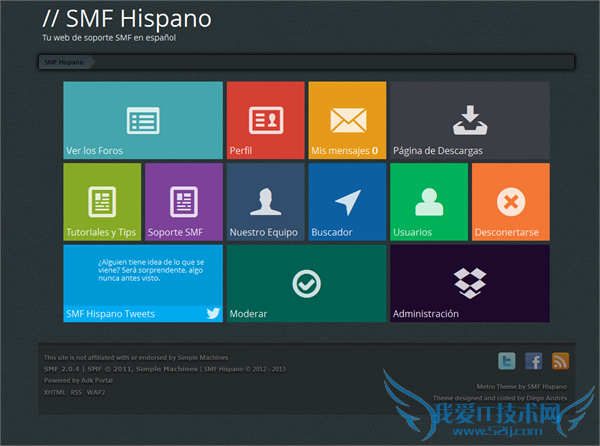The width and height of the screenshot is (600, 446).
Task: Open Mis mensajes 0 label
Action: pyautogui.click(x=344, y=151)
